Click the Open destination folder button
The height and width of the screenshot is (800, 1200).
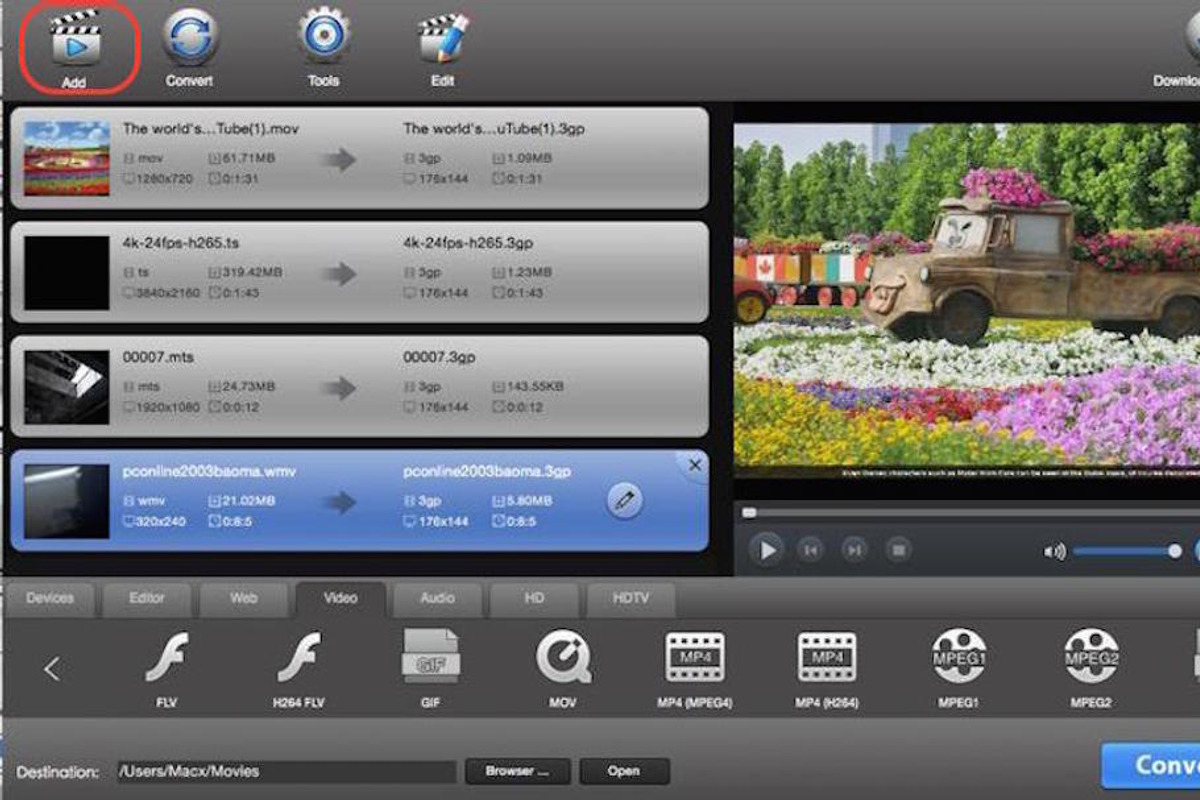[x=624, y=771]
